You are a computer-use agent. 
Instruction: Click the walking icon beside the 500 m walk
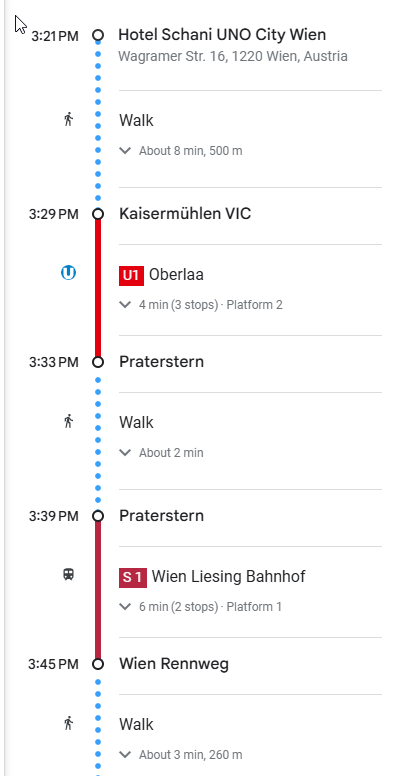click(x=68, y=119)
